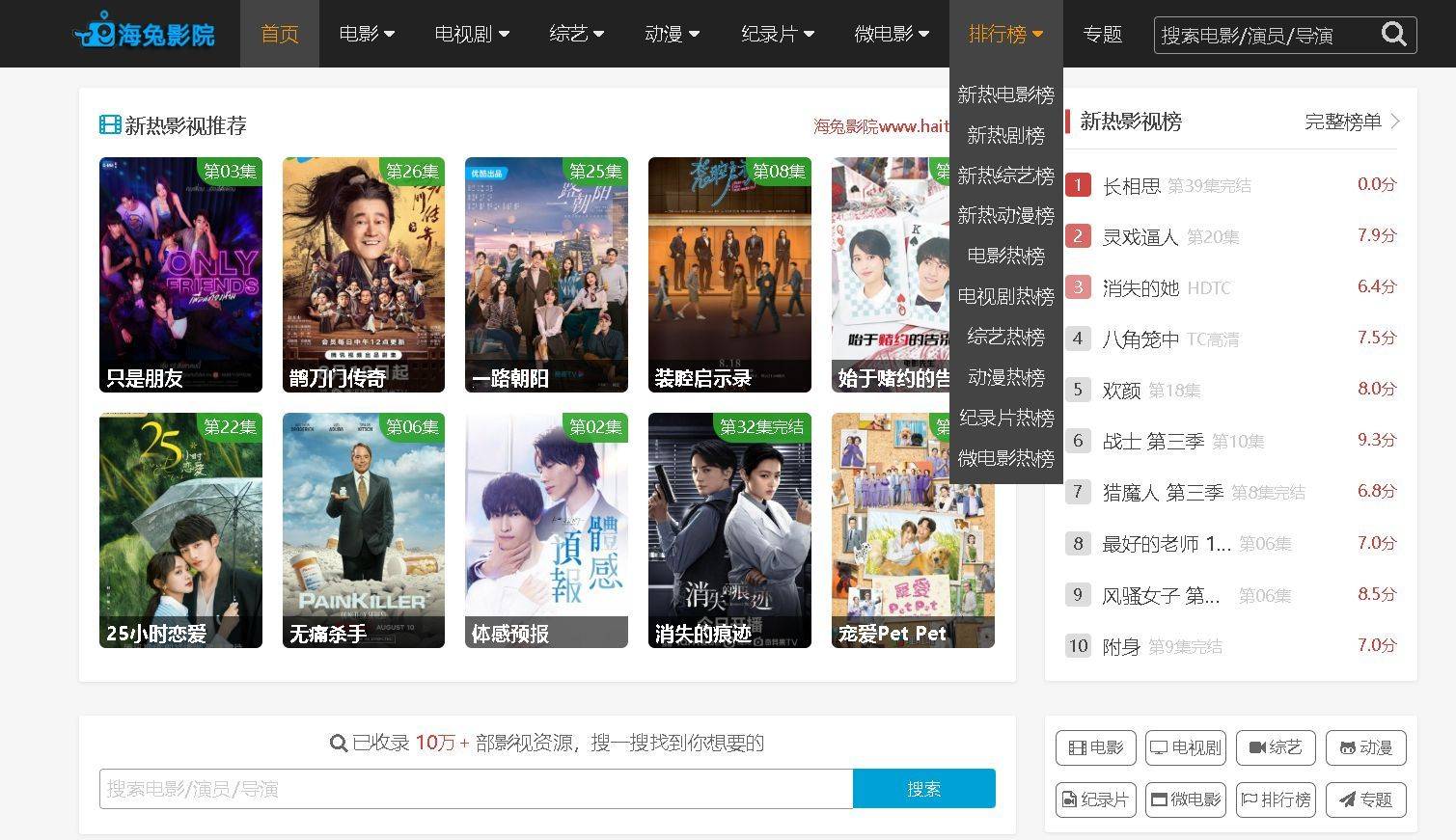Expand the 纪录片 dropdown in navigation bar

(x=778, y=35)
